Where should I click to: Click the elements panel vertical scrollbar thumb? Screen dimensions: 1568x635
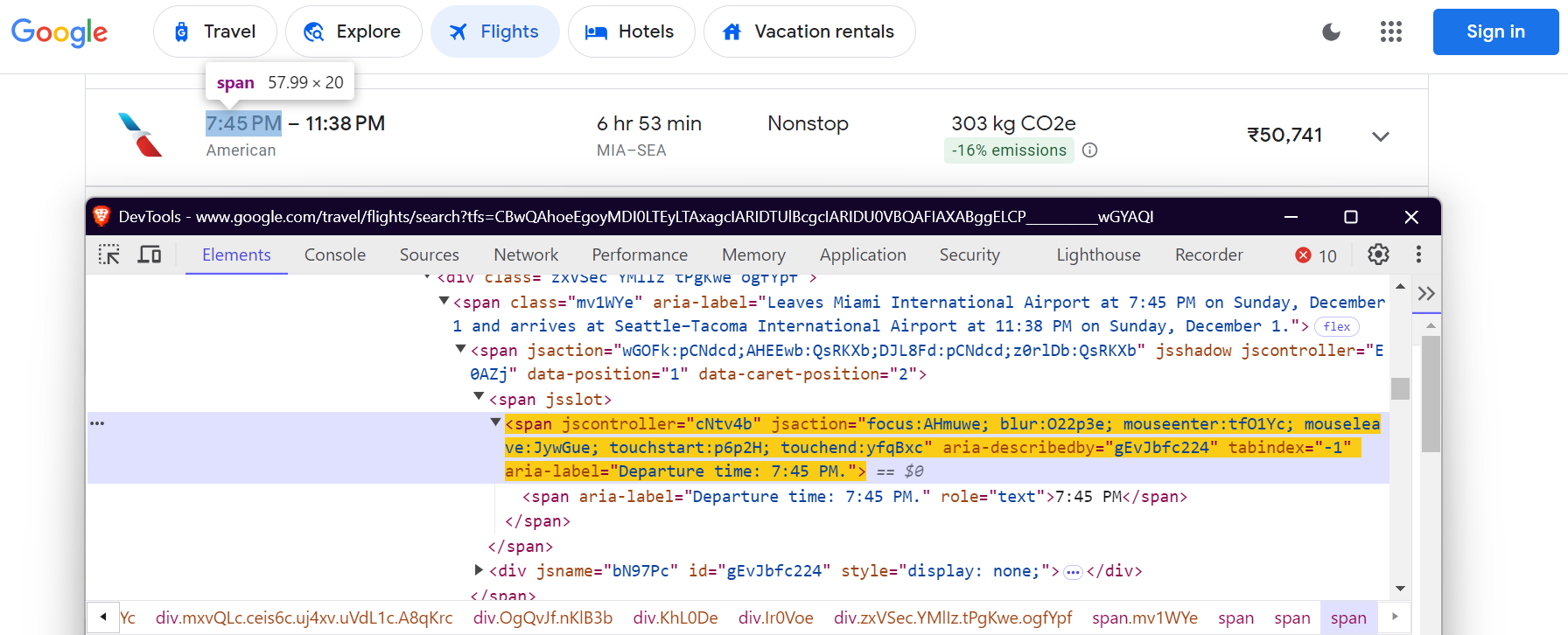1400,388
